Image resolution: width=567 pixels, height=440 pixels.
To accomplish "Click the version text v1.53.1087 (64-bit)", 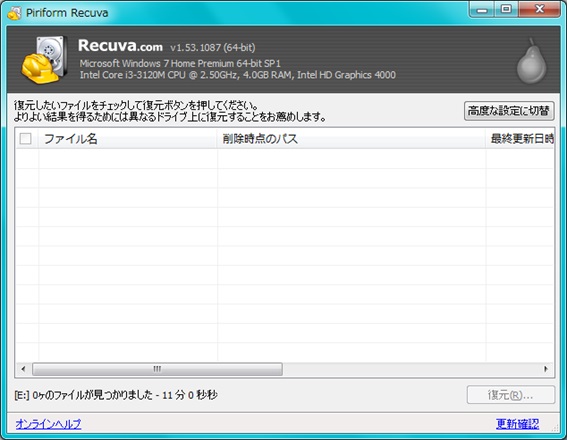I will (x=213, y=48).
